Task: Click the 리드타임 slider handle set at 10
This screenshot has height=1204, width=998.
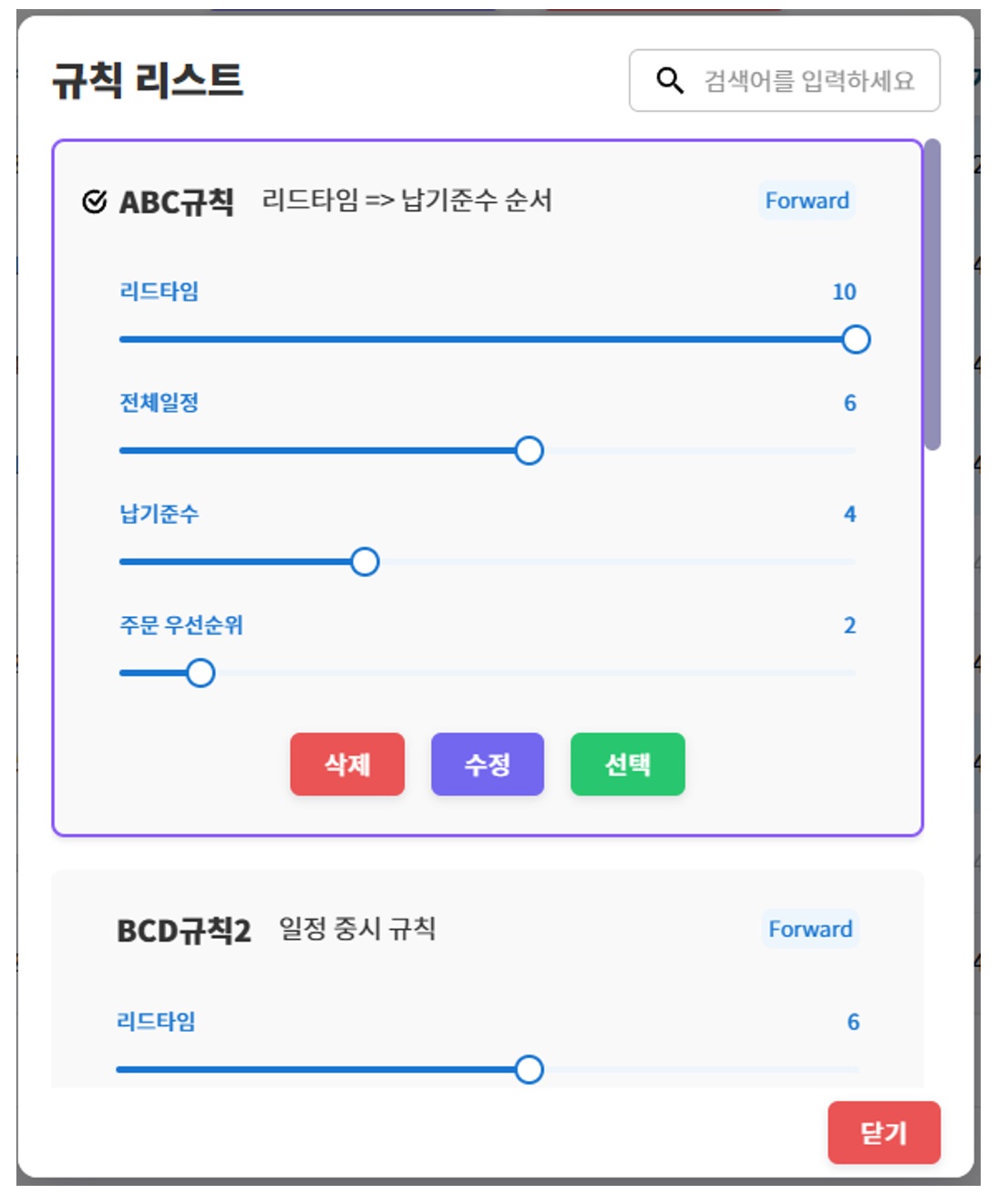Action: pyautogui.click(x=857, y=341)
